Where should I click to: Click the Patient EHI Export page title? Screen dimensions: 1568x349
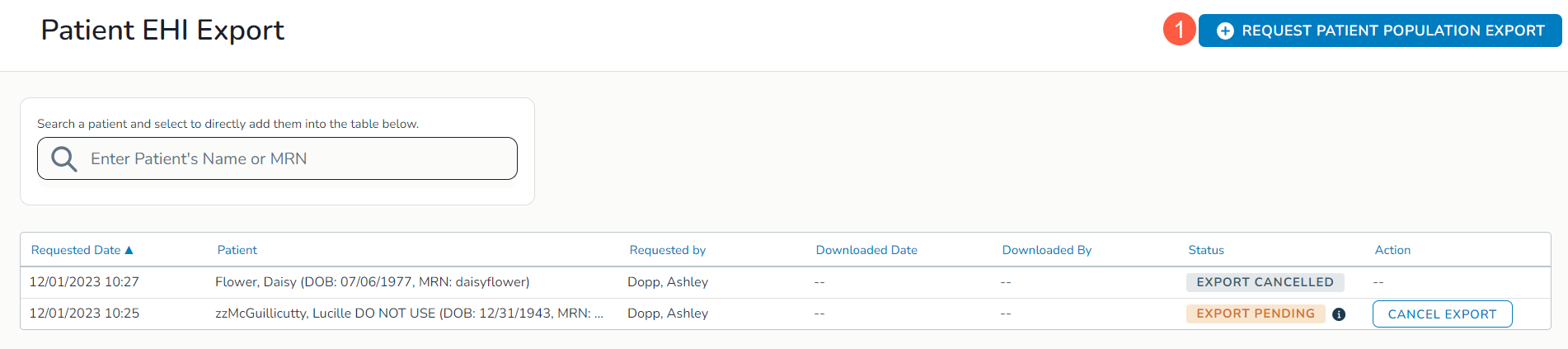pyautogui.click(x=162, y=31)
